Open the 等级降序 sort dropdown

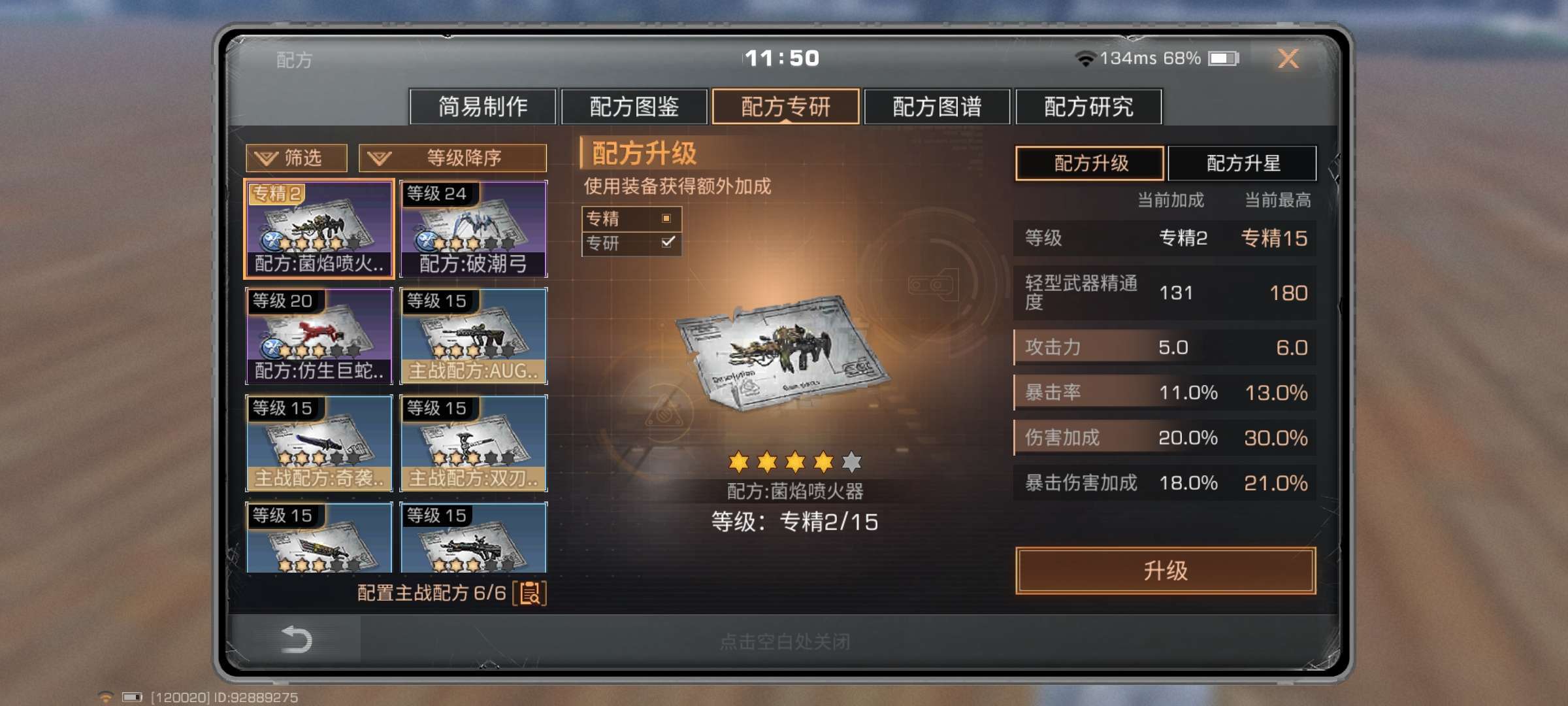pyautogui.click(x=453, y=158)
